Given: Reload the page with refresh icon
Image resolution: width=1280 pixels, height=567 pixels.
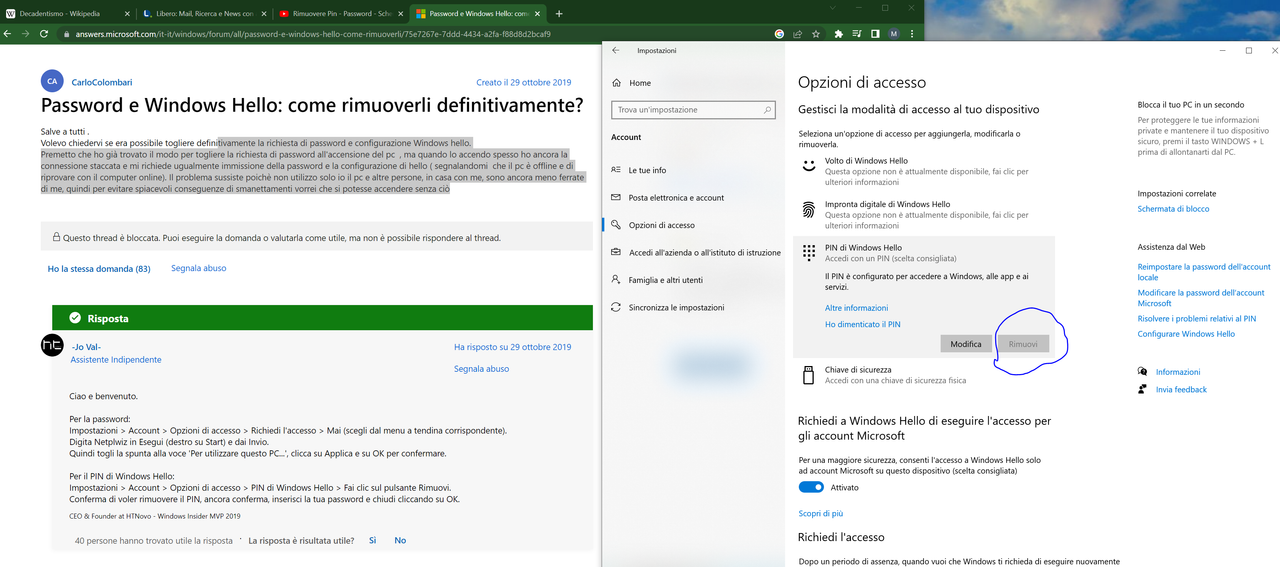Looking at the screenshot, I should tap(44, 33).
